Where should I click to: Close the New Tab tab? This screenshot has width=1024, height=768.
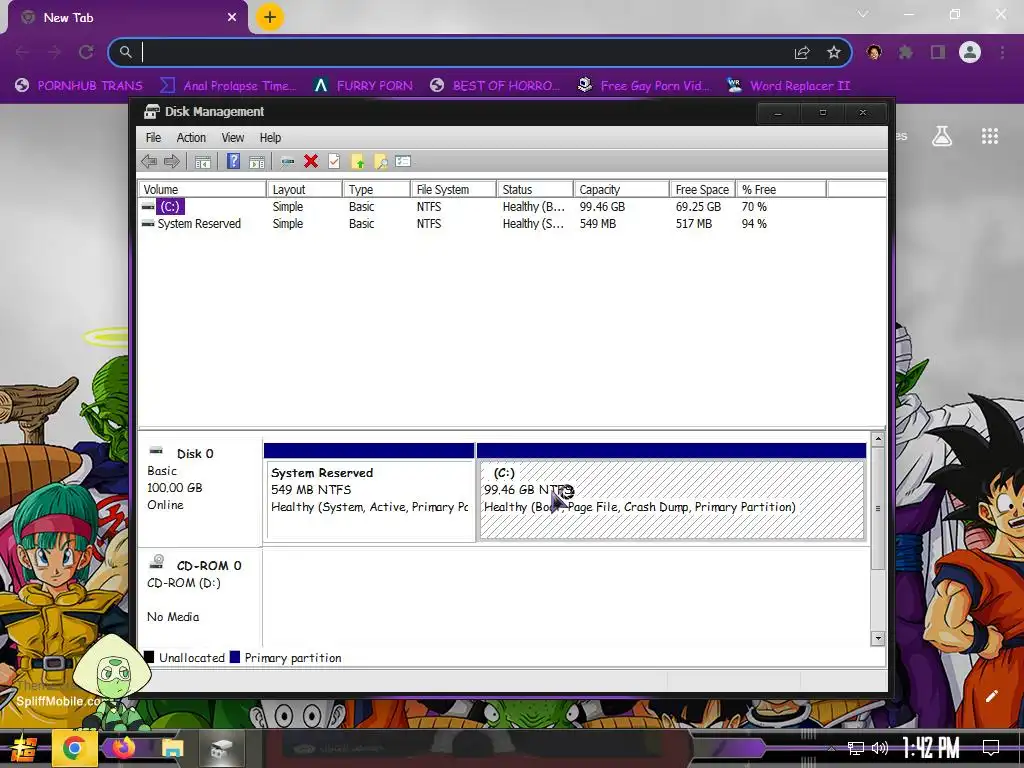click(x=232, y=18)
